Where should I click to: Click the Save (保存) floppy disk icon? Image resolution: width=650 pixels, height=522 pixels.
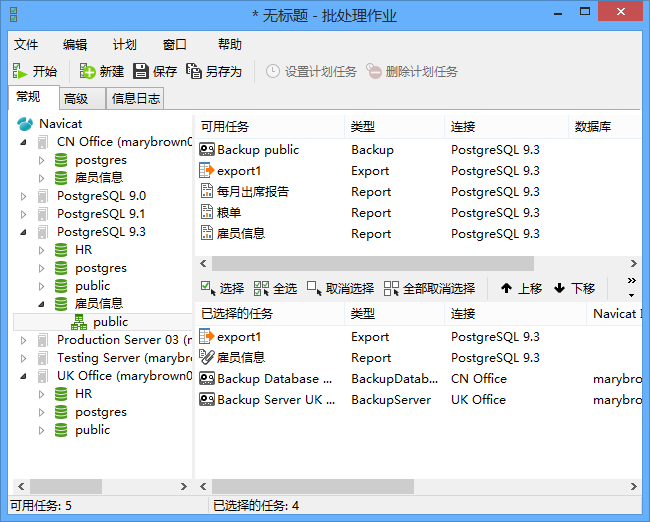click(141, 71)
